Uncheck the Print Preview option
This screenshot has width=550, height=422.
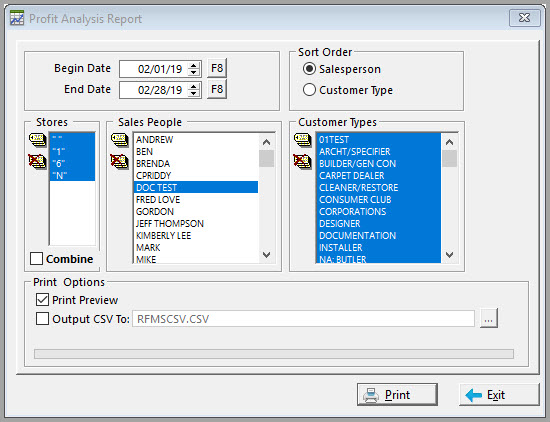[x=42, y=300]
